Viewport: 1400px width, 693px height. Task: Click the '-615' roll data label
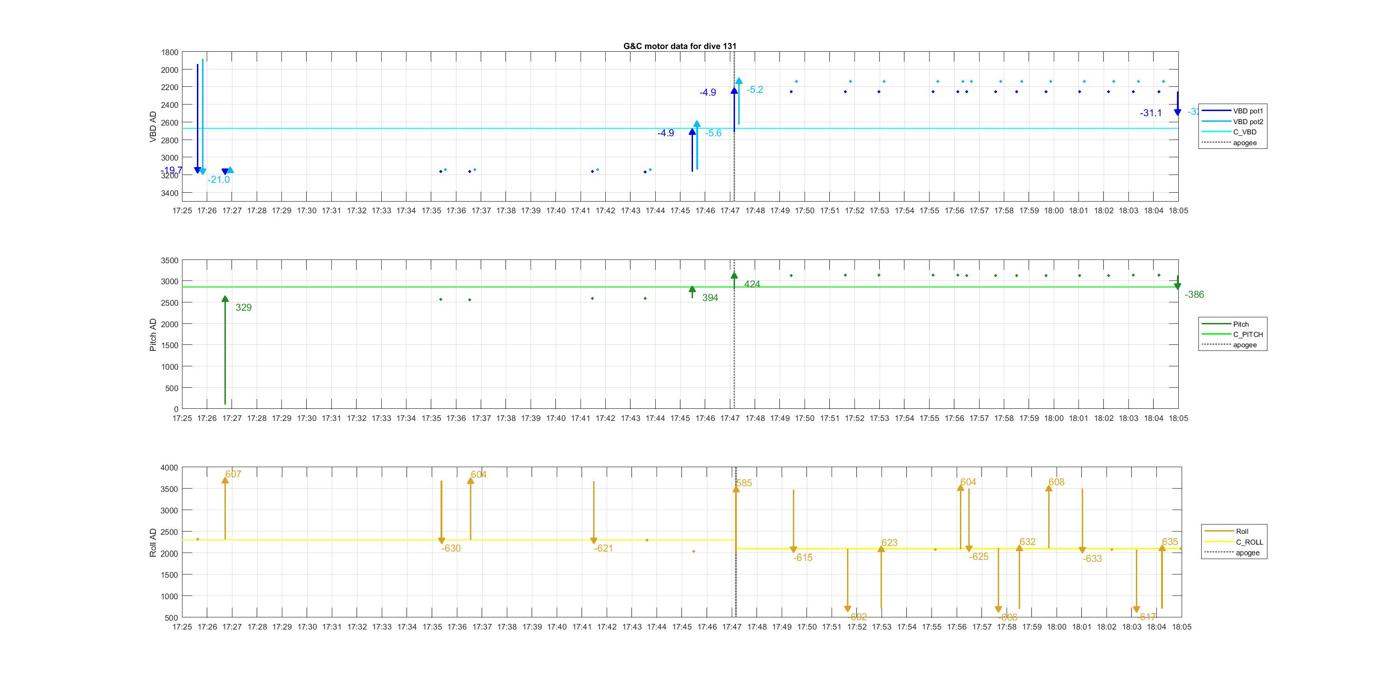tap(803, 558)
